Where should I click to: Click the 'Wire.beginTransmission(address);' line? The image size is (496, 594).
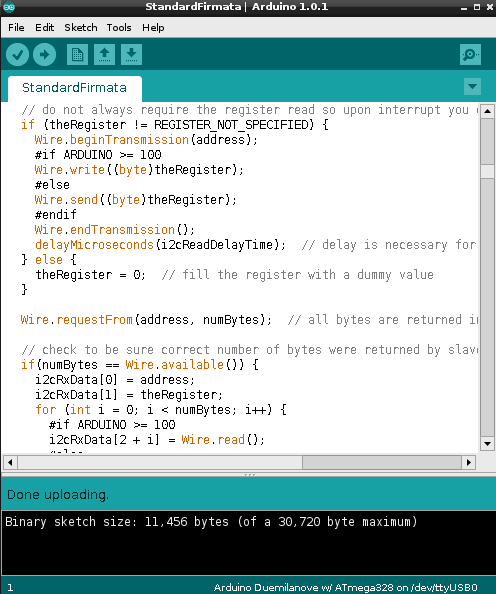click(x=146, y=140)
